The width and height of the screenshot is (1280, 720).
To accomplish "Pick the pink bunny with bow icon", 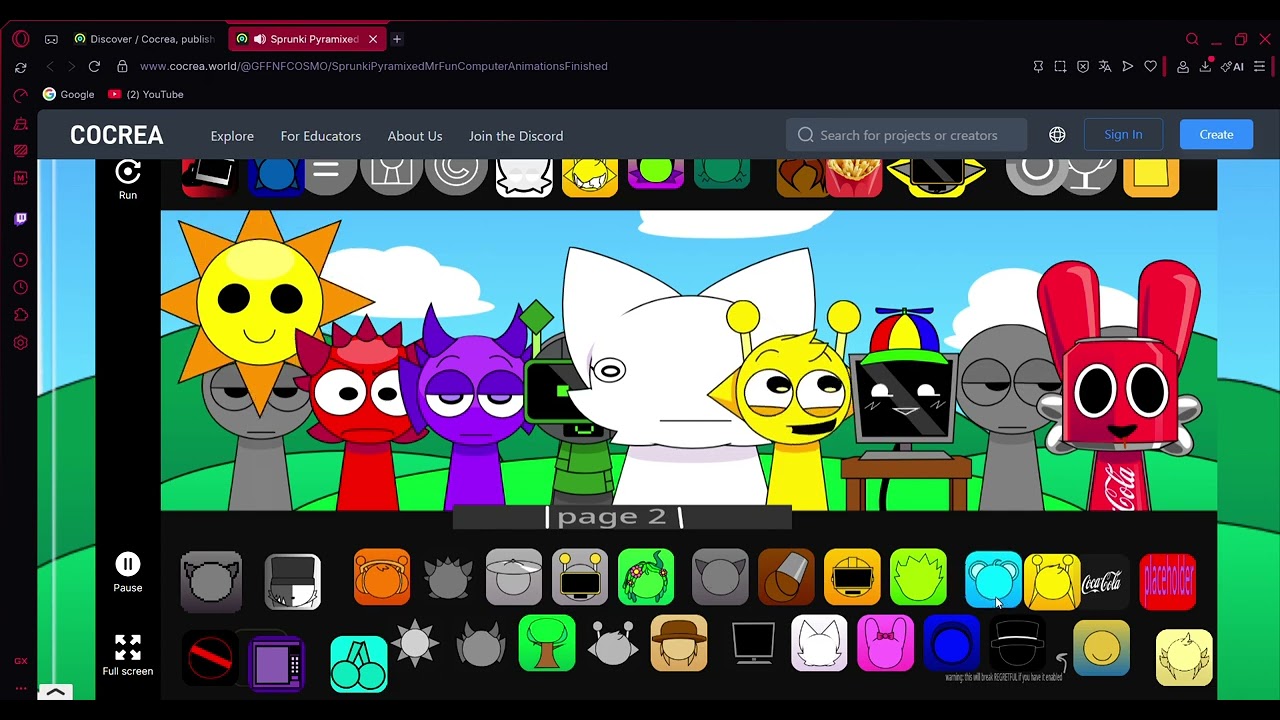I will (885, 644).
